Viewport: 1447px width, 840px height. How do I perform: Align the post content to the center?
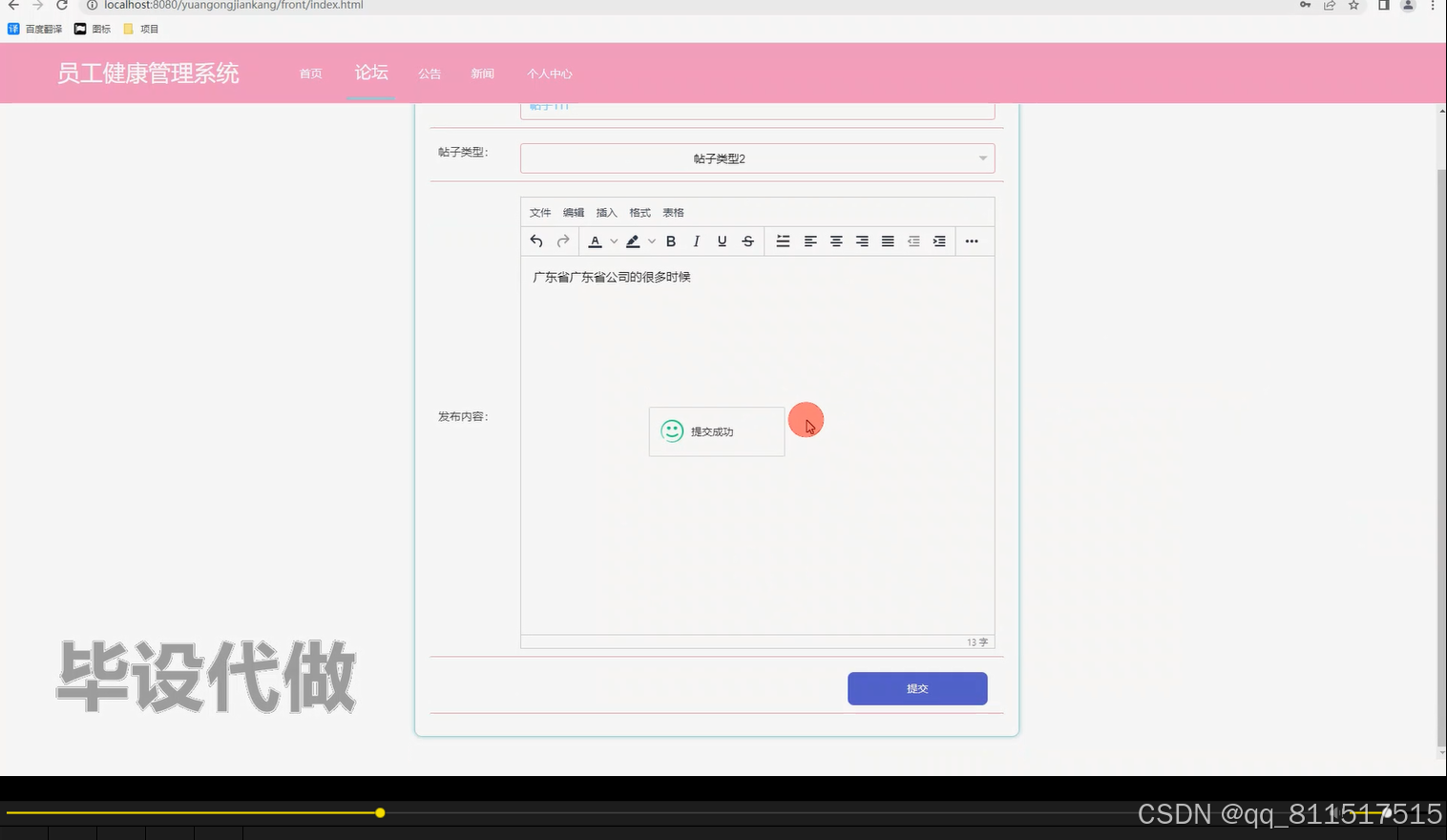click(836, 241)
